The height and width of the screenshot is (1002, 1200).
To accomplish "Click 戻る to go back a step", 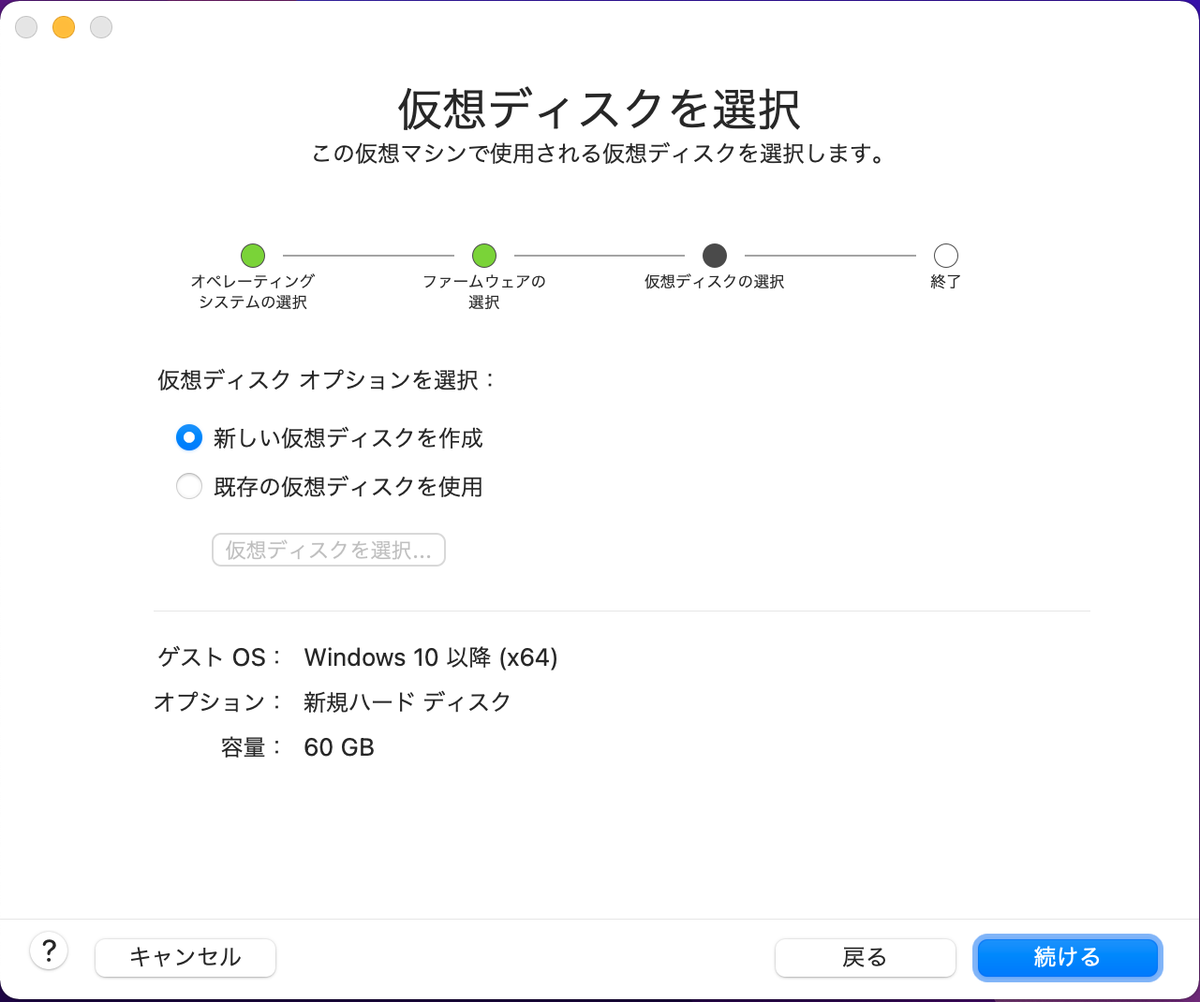I will point(865,957).
